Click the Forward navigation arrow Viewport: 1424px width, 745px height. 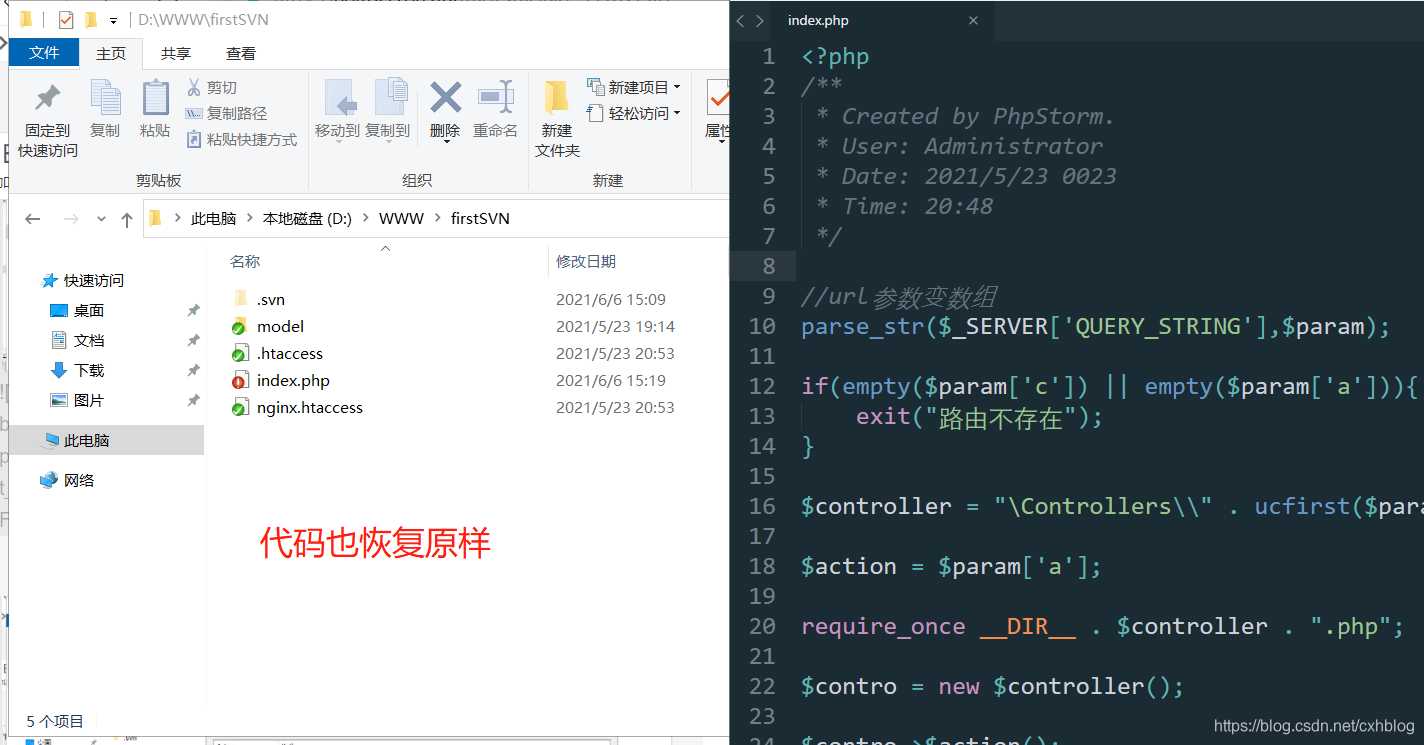71,219
